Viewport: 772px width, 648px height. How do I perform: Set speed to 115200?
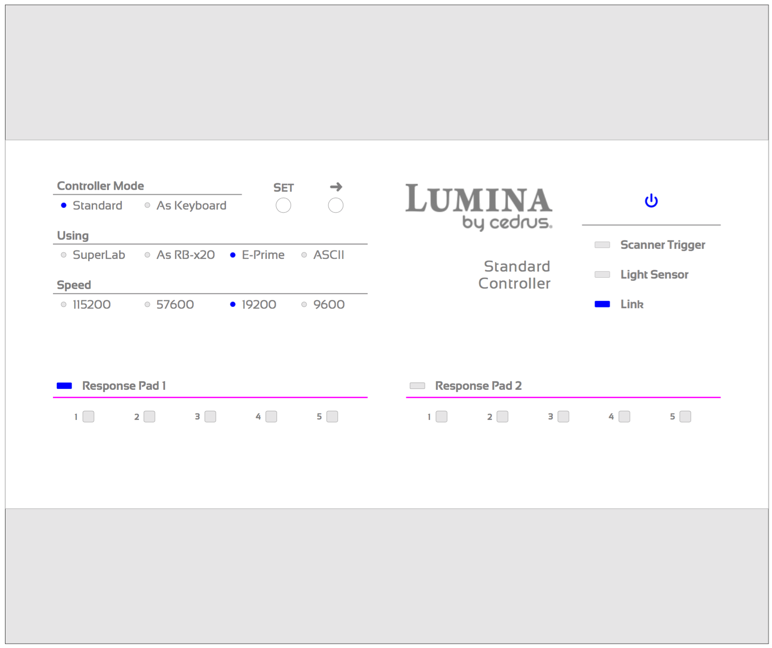click(x=64, y=305)
